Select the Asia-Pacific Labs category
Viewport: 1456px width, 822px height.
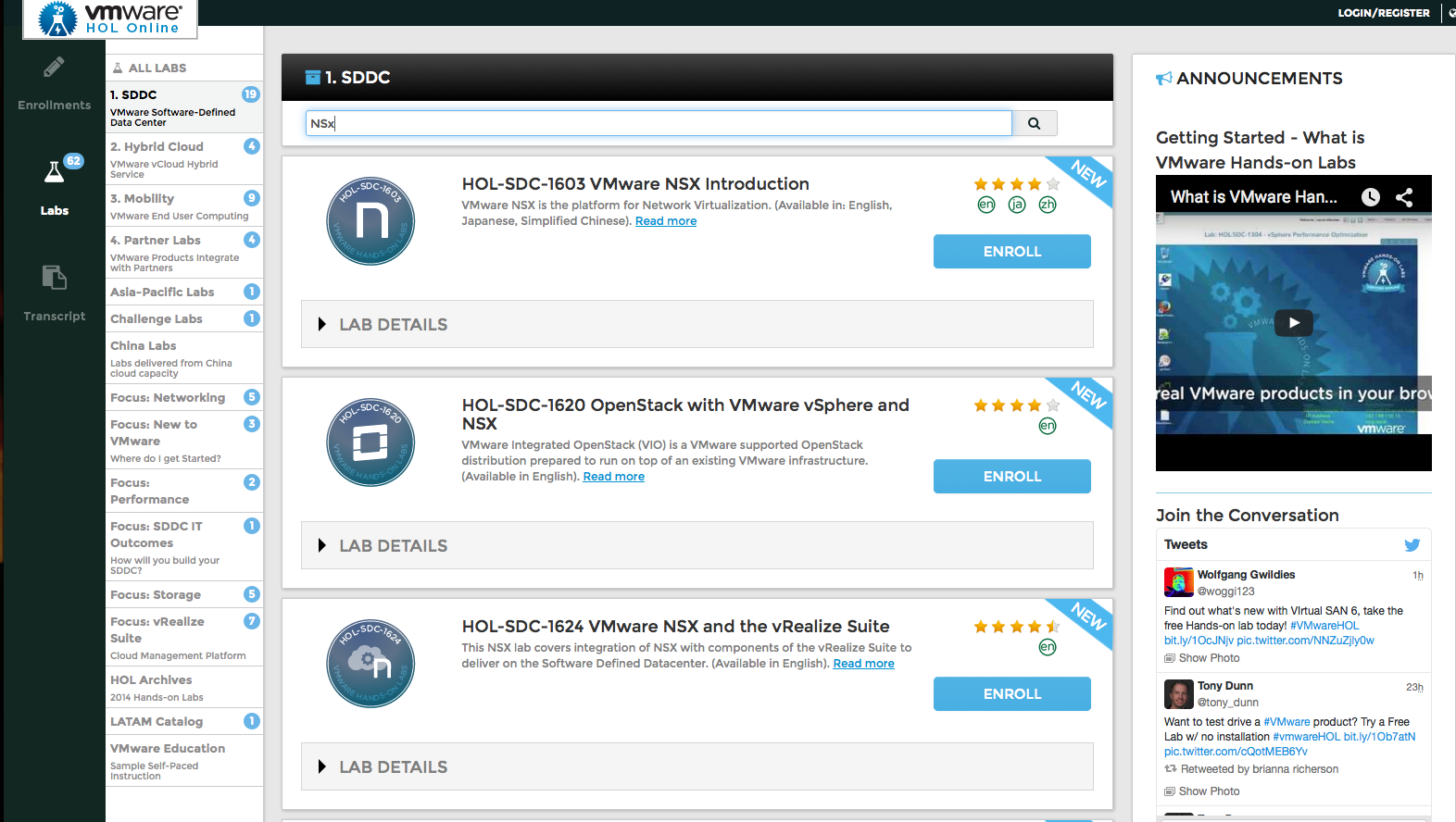(x=184, y=292)
